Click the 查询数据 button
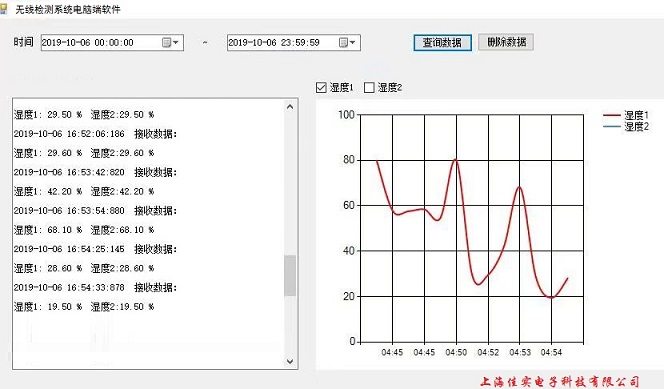 click(x=443, y=43)
